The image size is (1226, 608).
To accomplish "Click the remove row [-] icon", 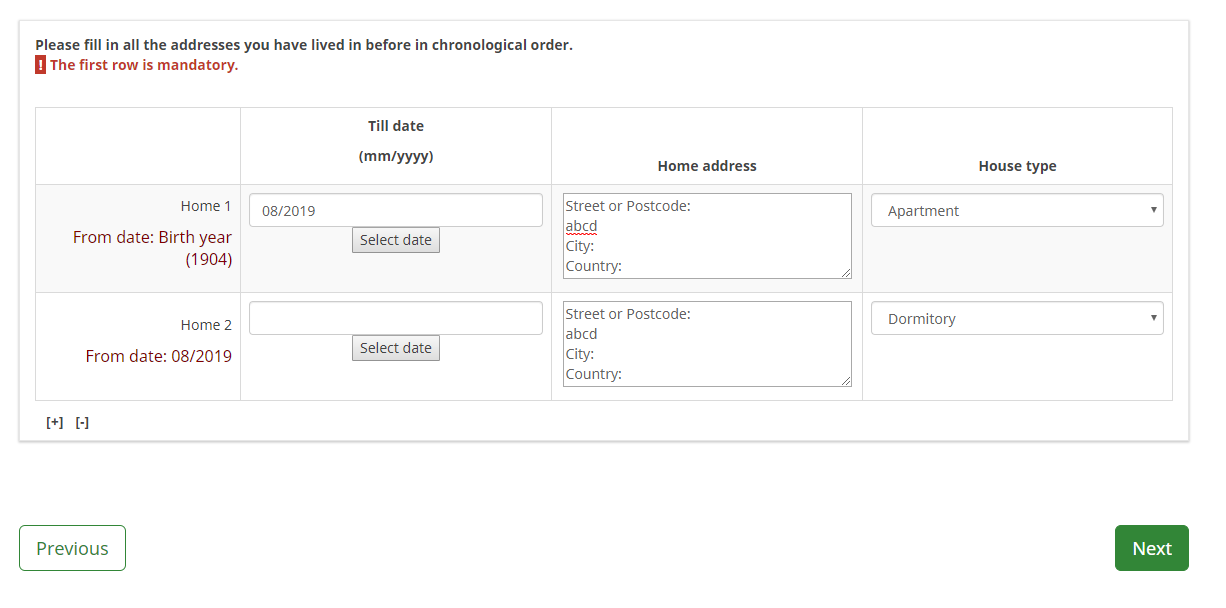I will pyautogui.click(x=82, y=422).
